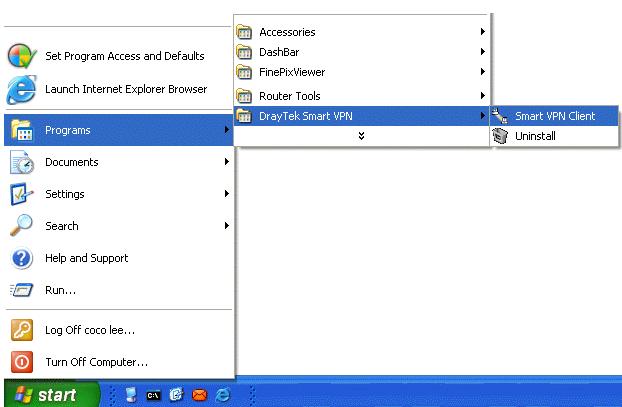The height and width of the screenshot is (407, 622).
Task: Expand the FinePixViewer submenu arrow
Action: tap(482, 72)
